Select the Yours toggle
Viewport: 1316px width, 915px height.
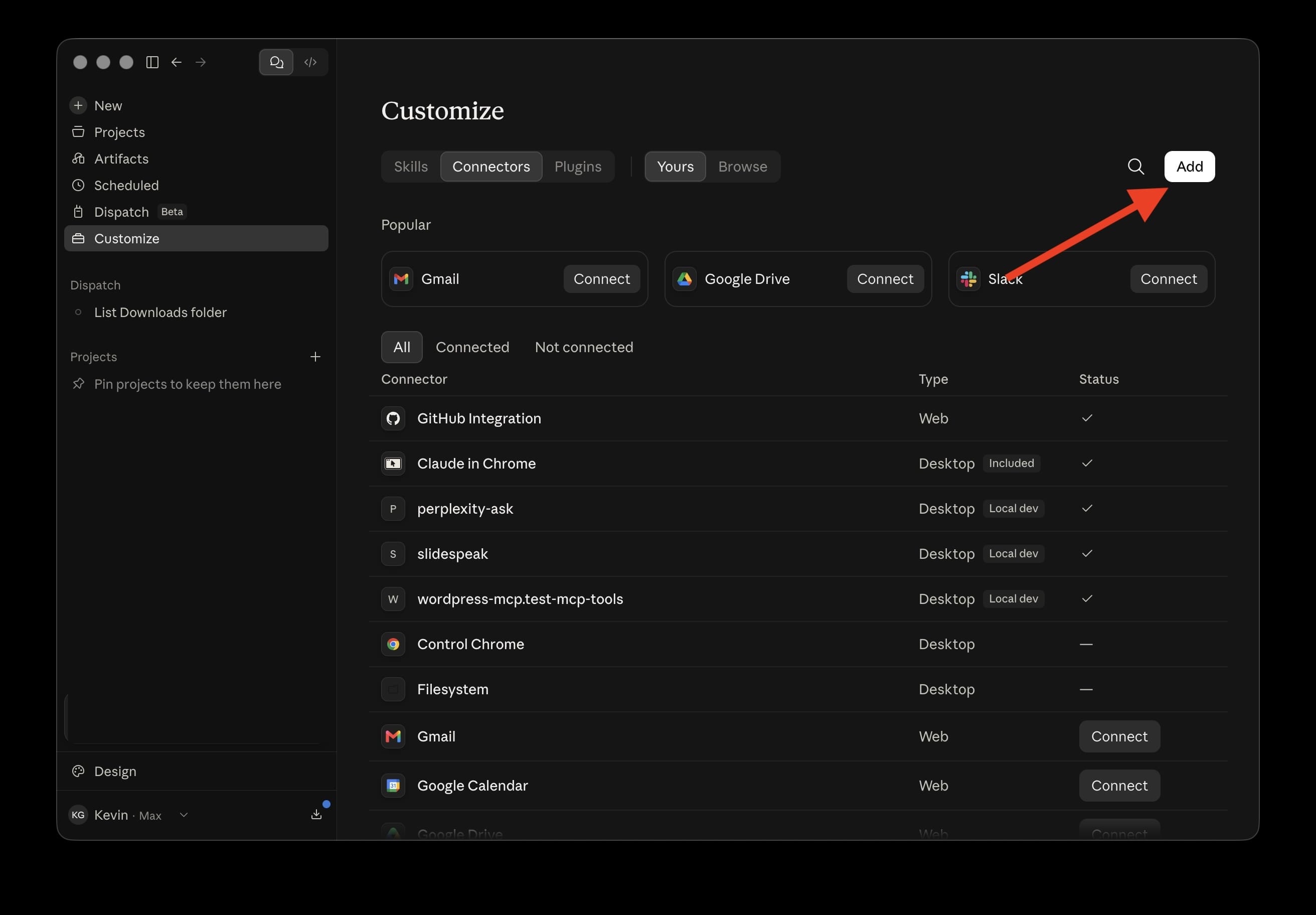point(675,166)
